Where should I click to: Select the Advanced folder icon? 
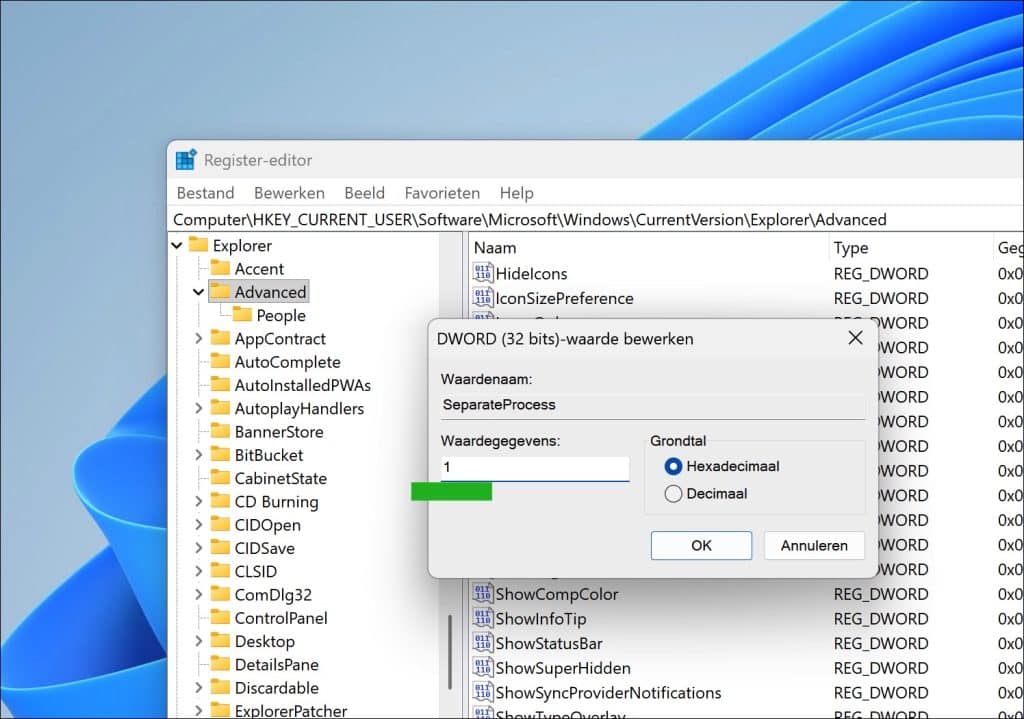coord(220,291)
